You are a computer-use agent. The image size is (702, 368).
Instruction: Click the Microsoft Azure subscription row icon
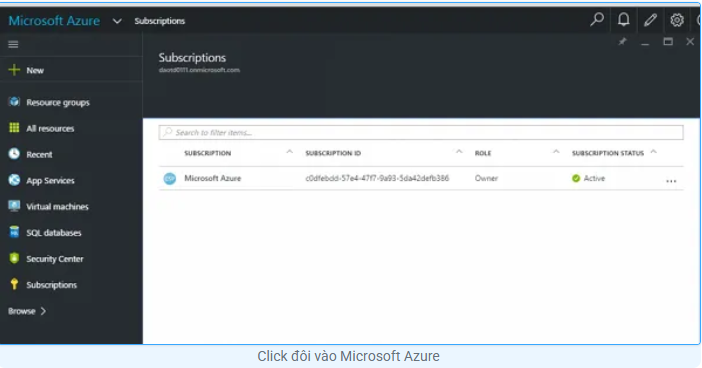[x=170, y=179]
